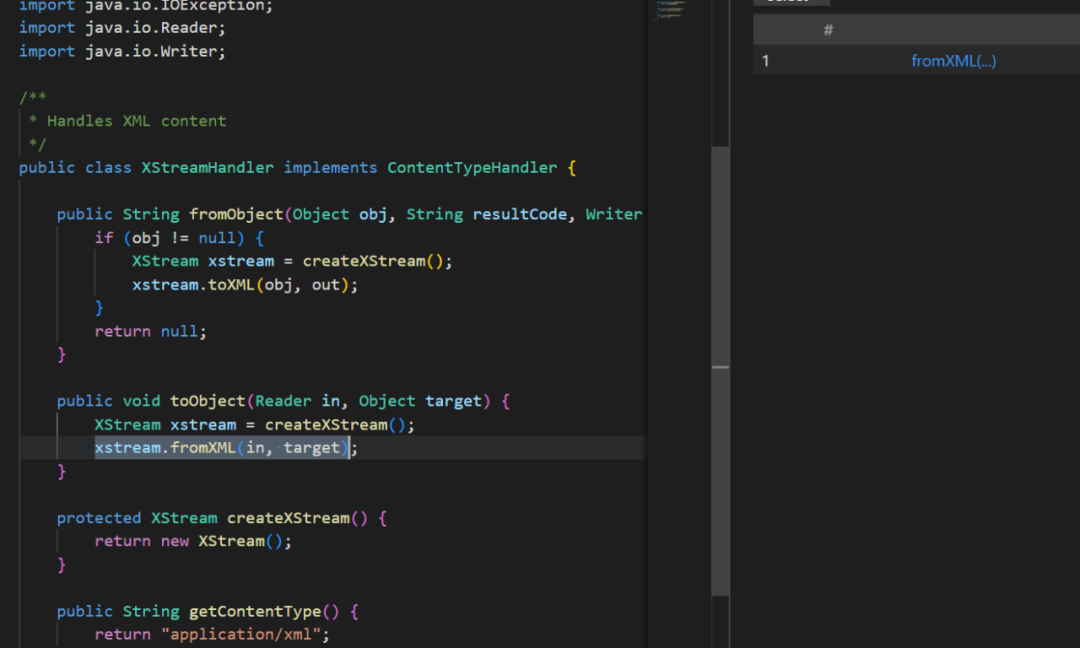Click the editor vertical scrollbar thumb

[x=720, y=370]
